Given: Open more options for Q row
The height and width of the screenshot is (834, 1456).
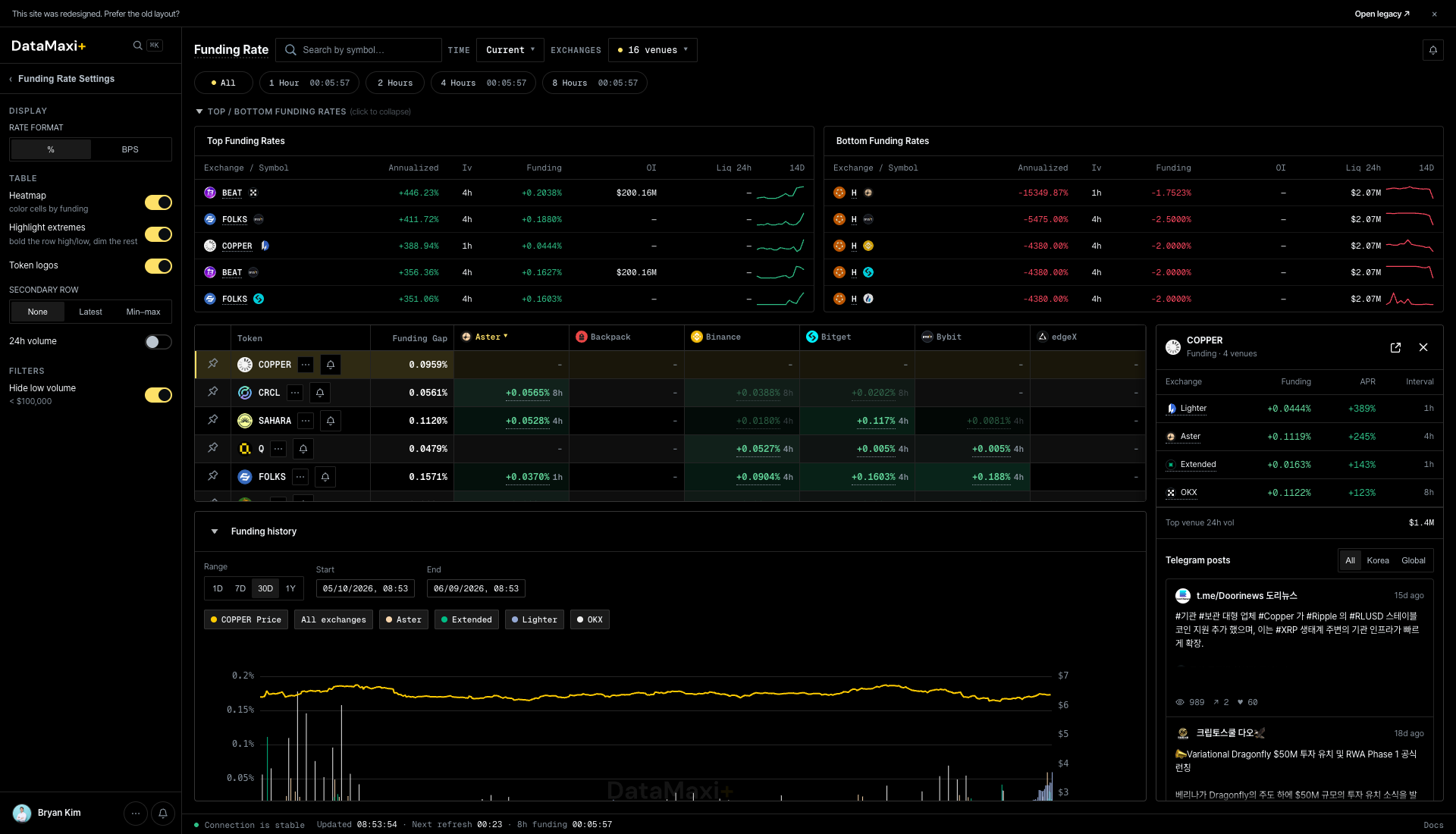Looking at the screenshot, I should coord(278,449).
